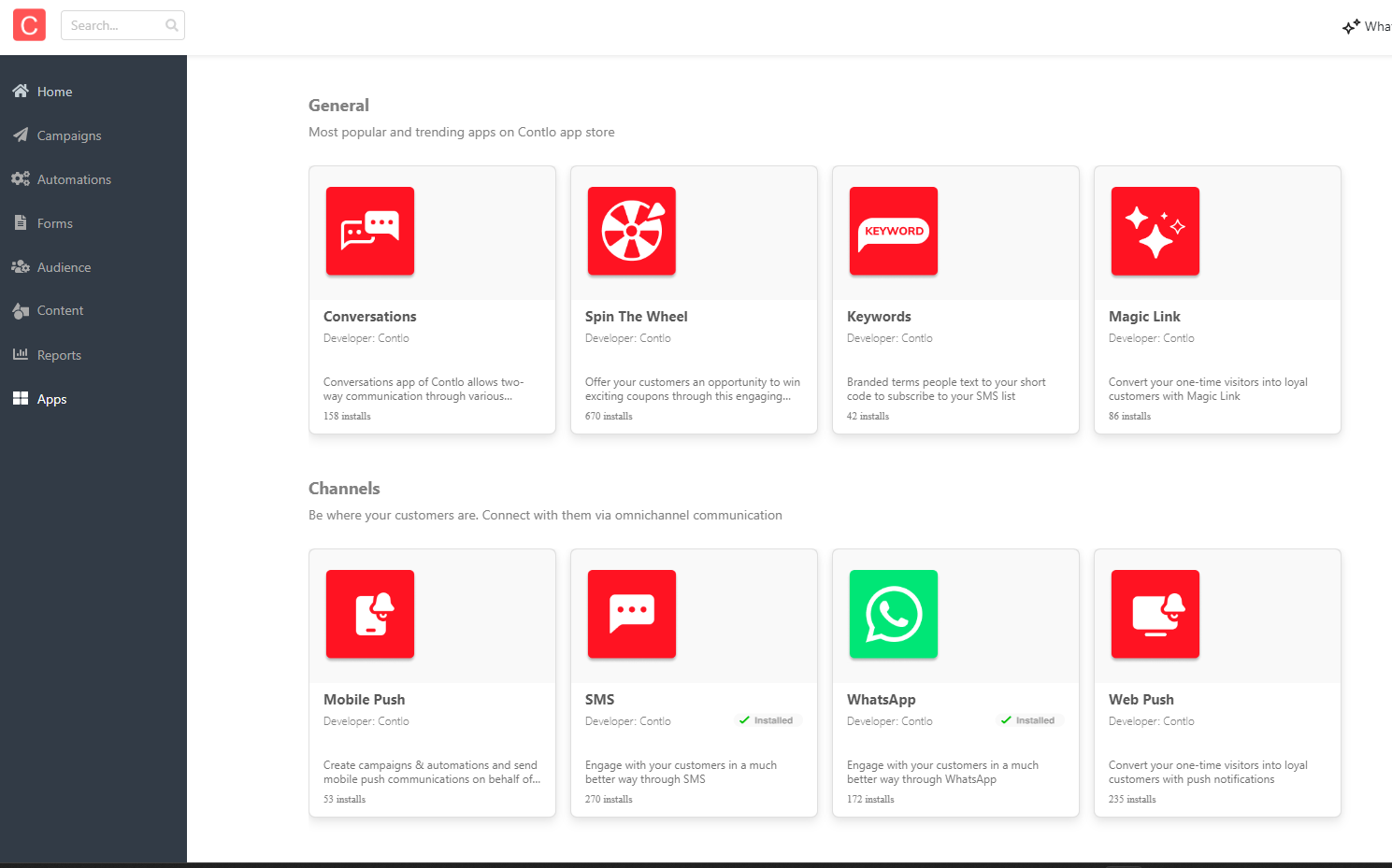Viewport: 1392px width, 868px height.
Task: Click the Reports chart icon
Action: (21, 354)
